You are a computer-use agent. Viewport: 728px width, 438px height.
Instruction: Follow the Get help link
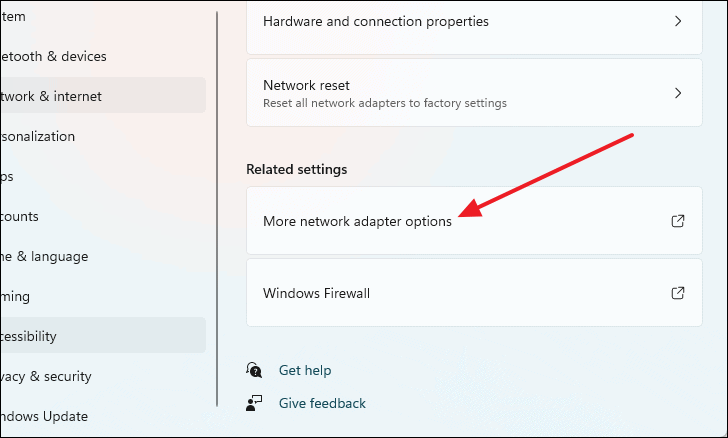coord(305,370)
